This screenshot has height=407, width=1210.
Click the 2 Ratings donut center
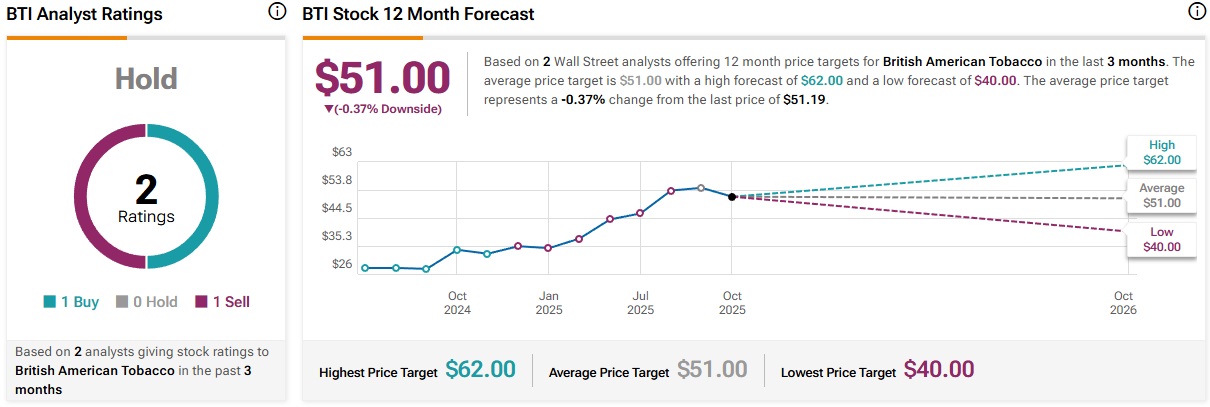coord(146,197)
